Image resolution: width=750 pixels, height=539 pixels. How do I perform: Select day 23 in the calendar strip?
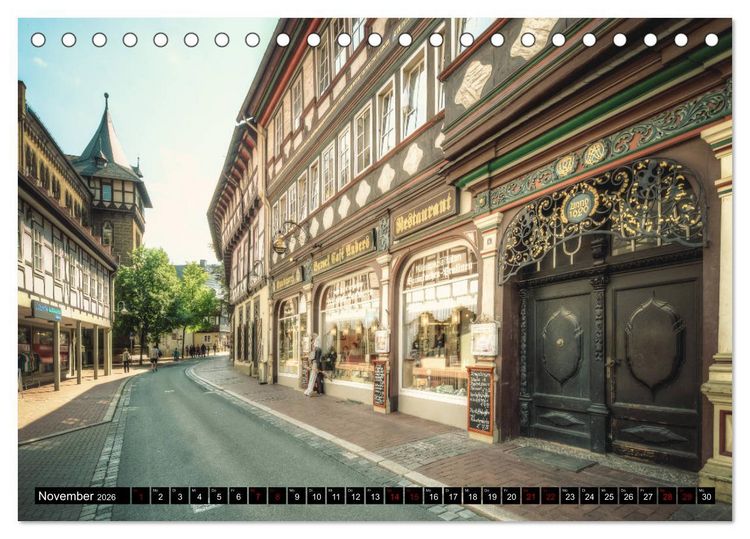click(x=570, y=495)
